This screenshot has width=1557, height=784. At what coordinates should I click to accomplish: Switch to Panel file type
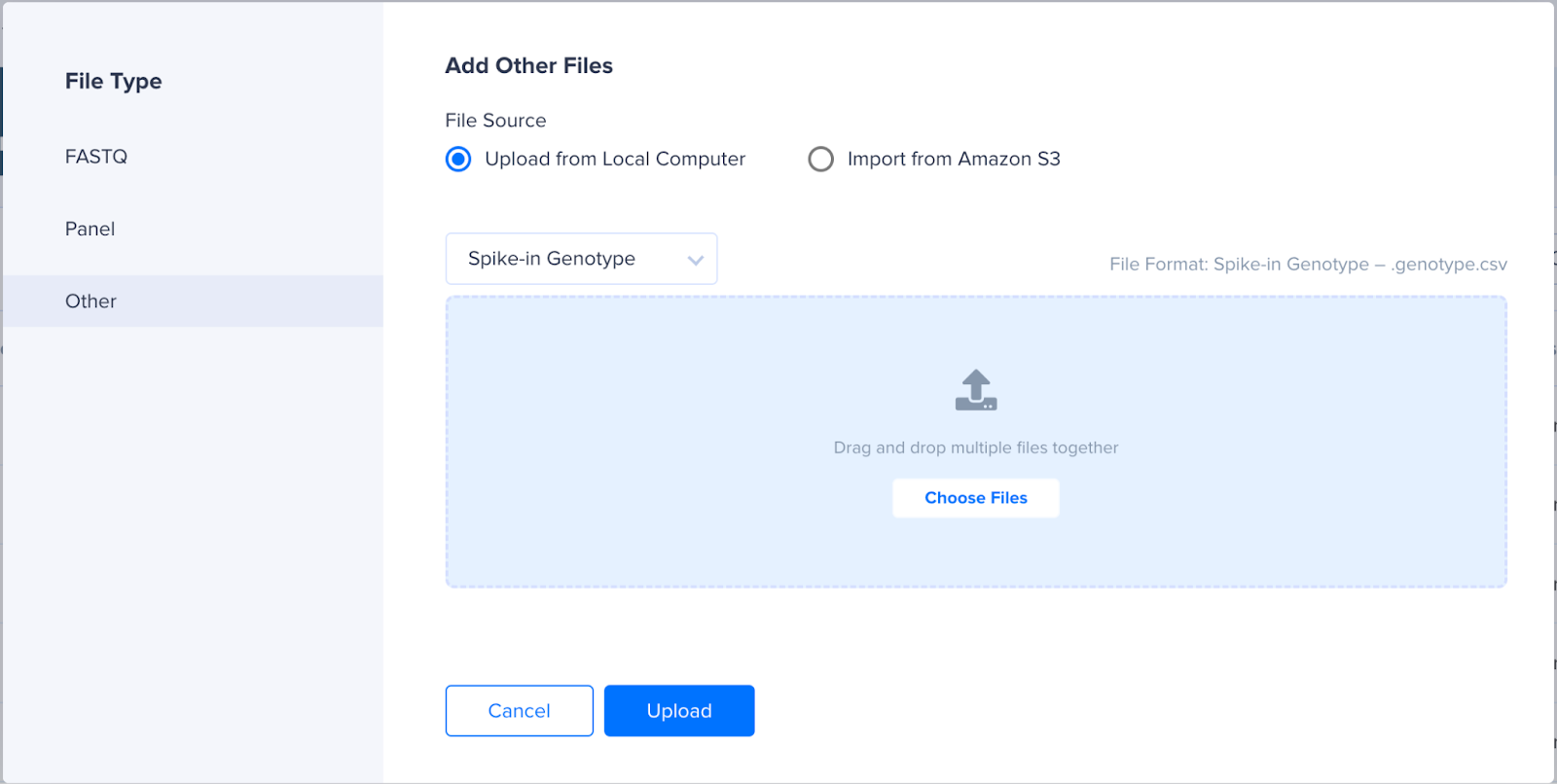pos(90,229)
